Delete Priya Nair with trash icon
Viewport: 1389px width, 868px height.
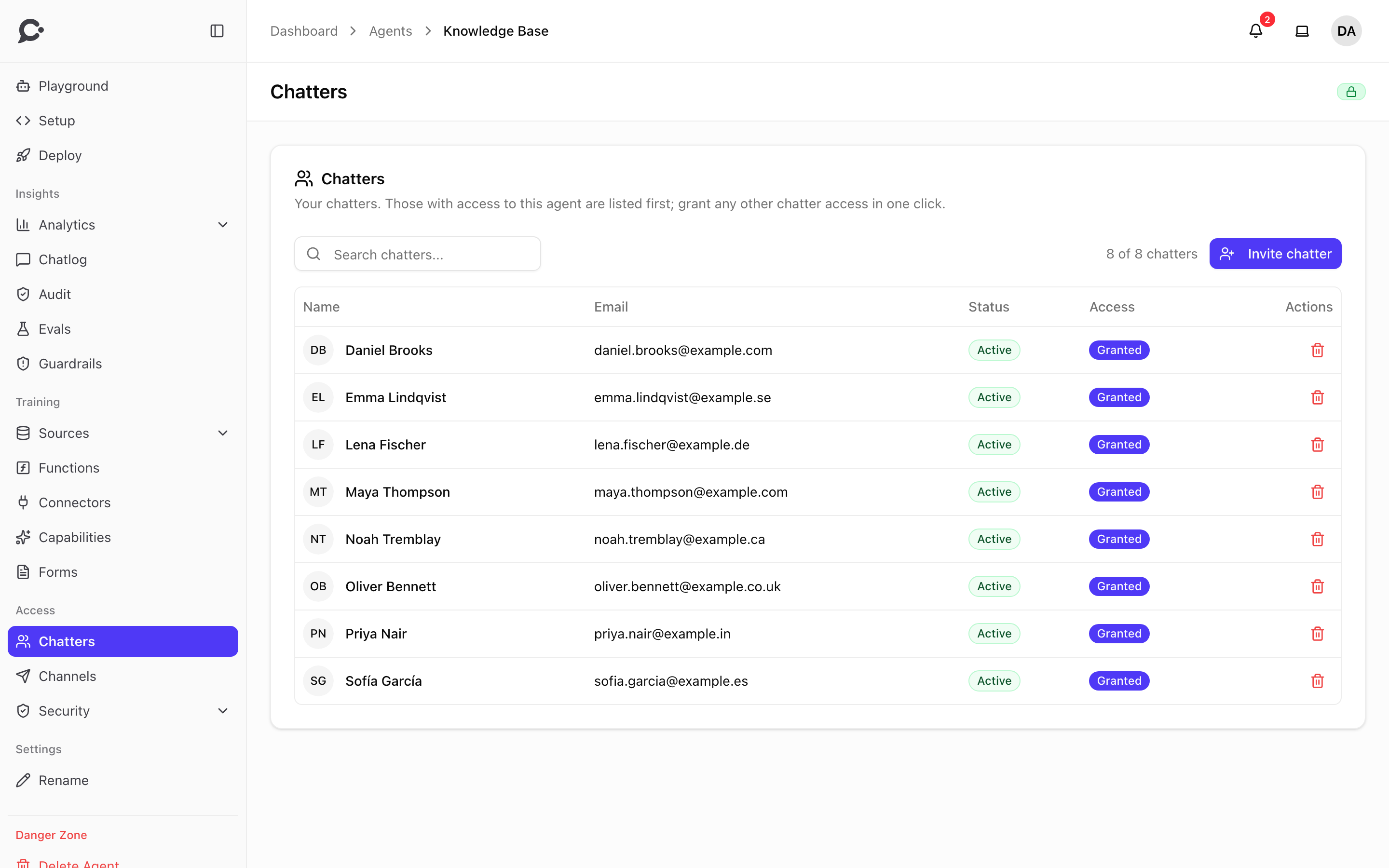(x=1318, y=634)
